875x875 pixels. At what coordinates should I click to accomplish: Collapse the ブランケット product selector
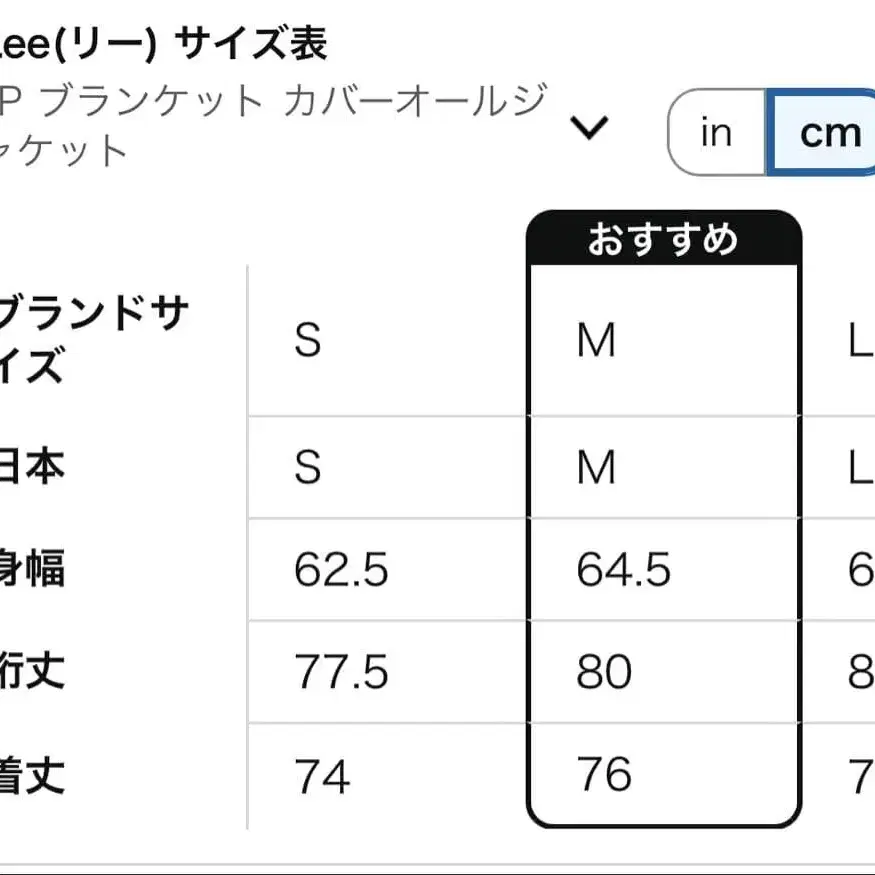(590, 128)
